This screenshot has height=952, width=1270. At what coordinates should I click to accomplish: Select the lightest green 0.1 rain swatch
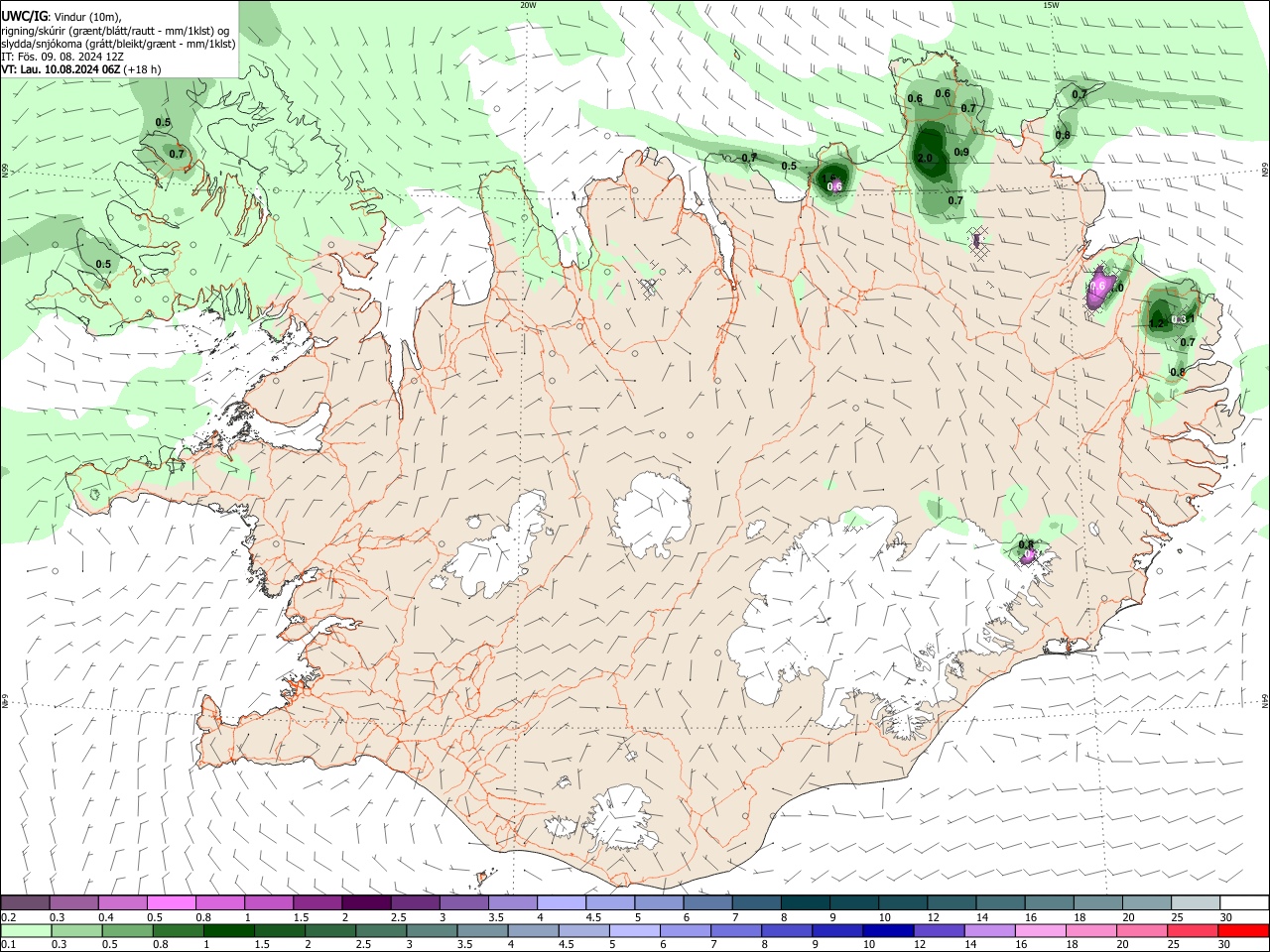tap(25, 930)
